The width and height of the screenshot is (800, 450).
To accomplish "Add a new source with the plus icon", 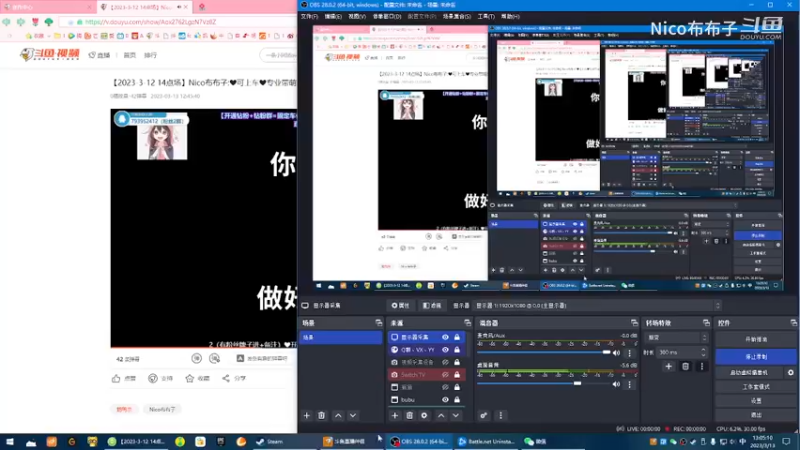I will (394, 416).
